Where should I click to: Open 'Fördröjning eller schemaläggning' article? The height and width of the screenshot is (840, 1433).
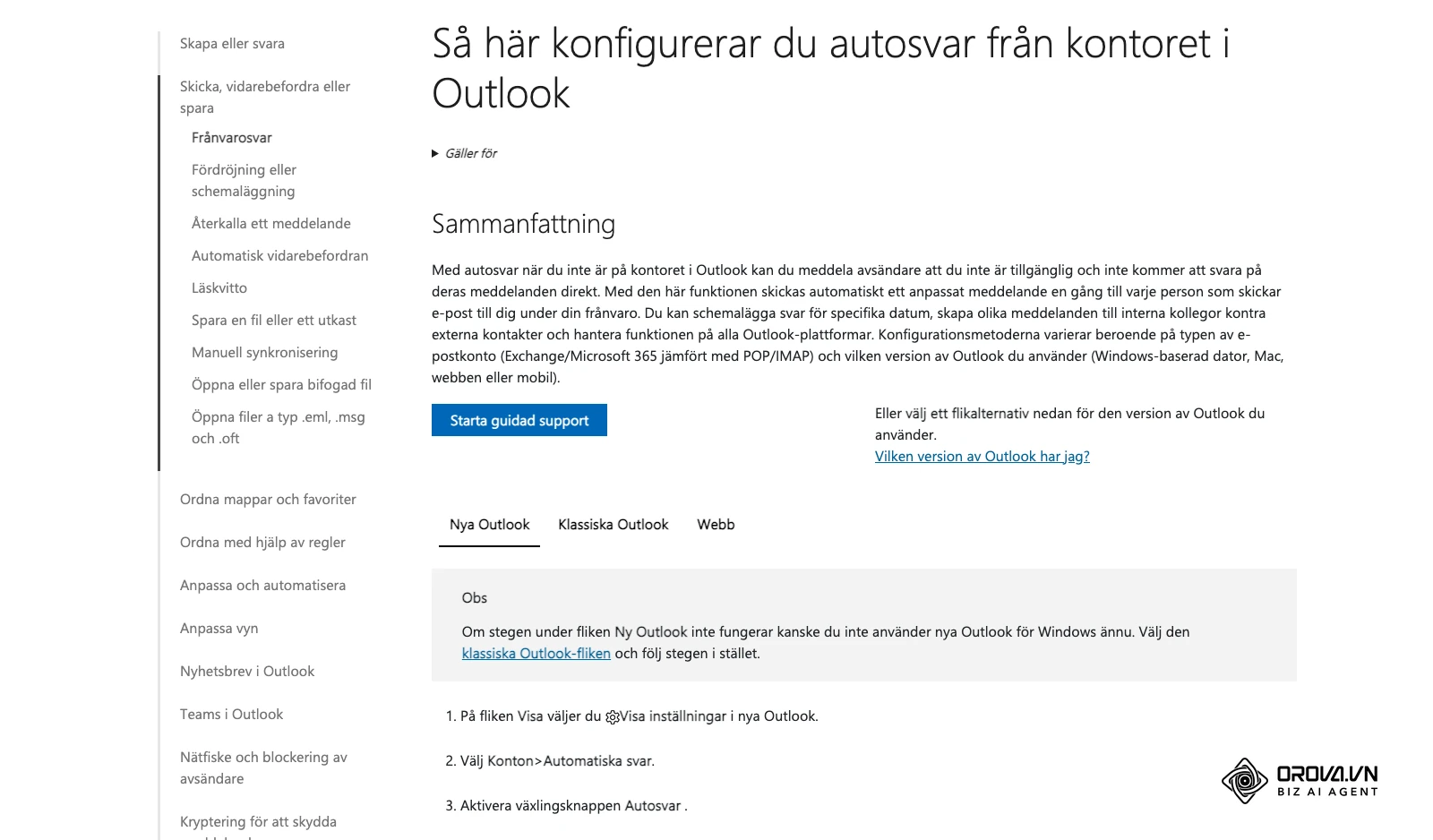point(244,180)
